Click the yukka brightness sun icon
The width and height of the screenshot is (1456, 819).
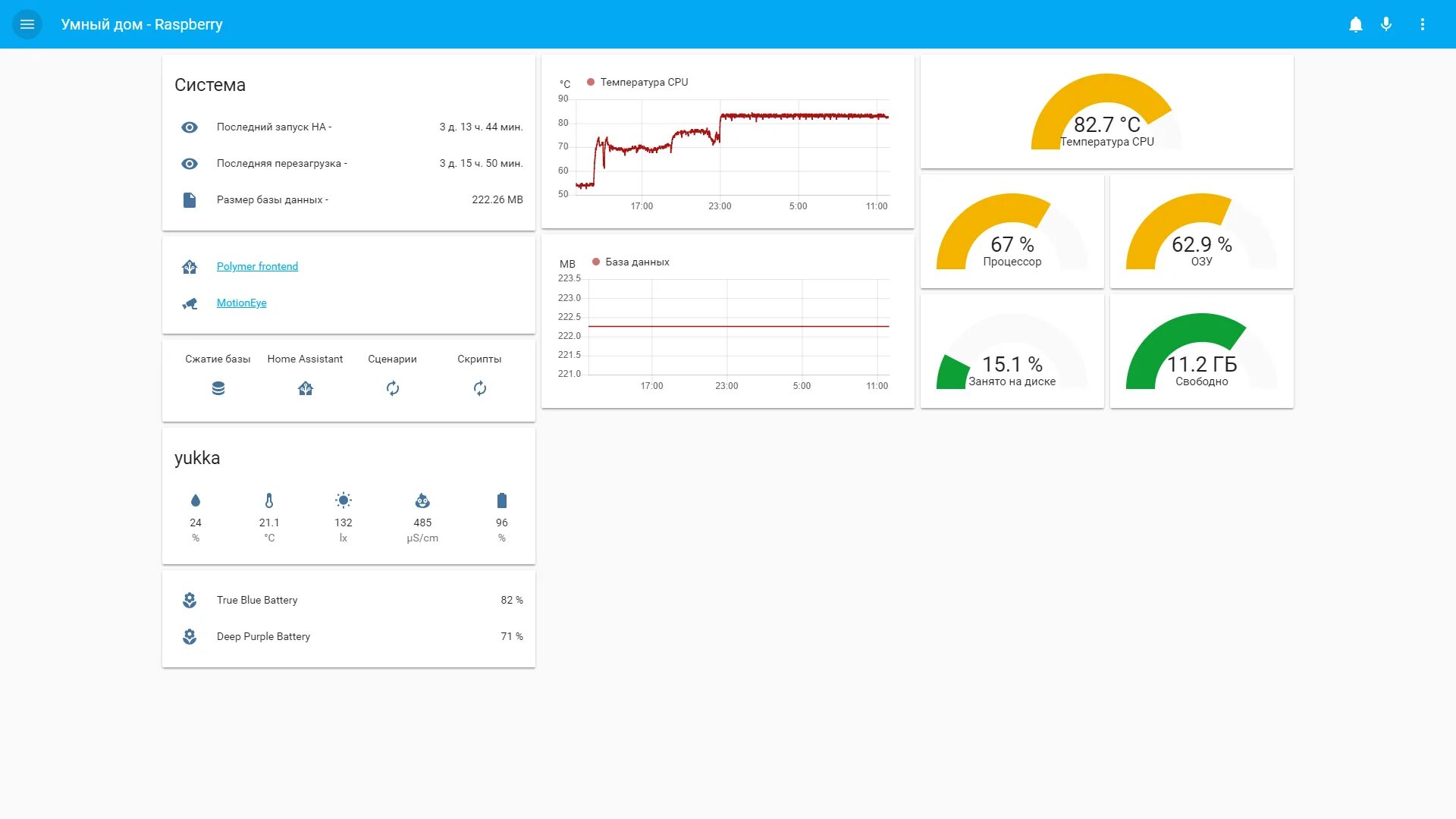point(344,500)
